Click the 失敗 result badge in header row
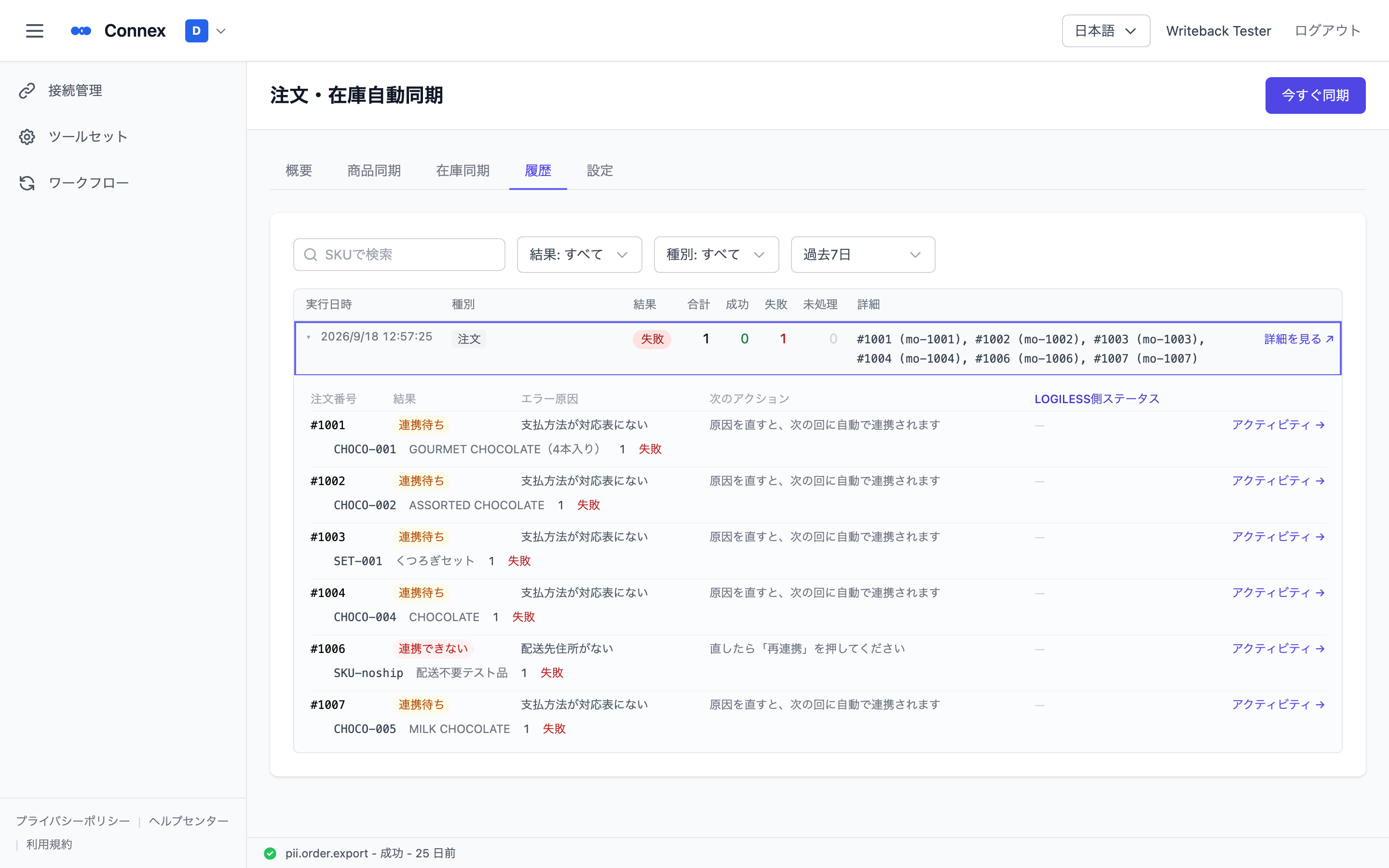This screenshot has width=1389, height=868. (652, 339)
